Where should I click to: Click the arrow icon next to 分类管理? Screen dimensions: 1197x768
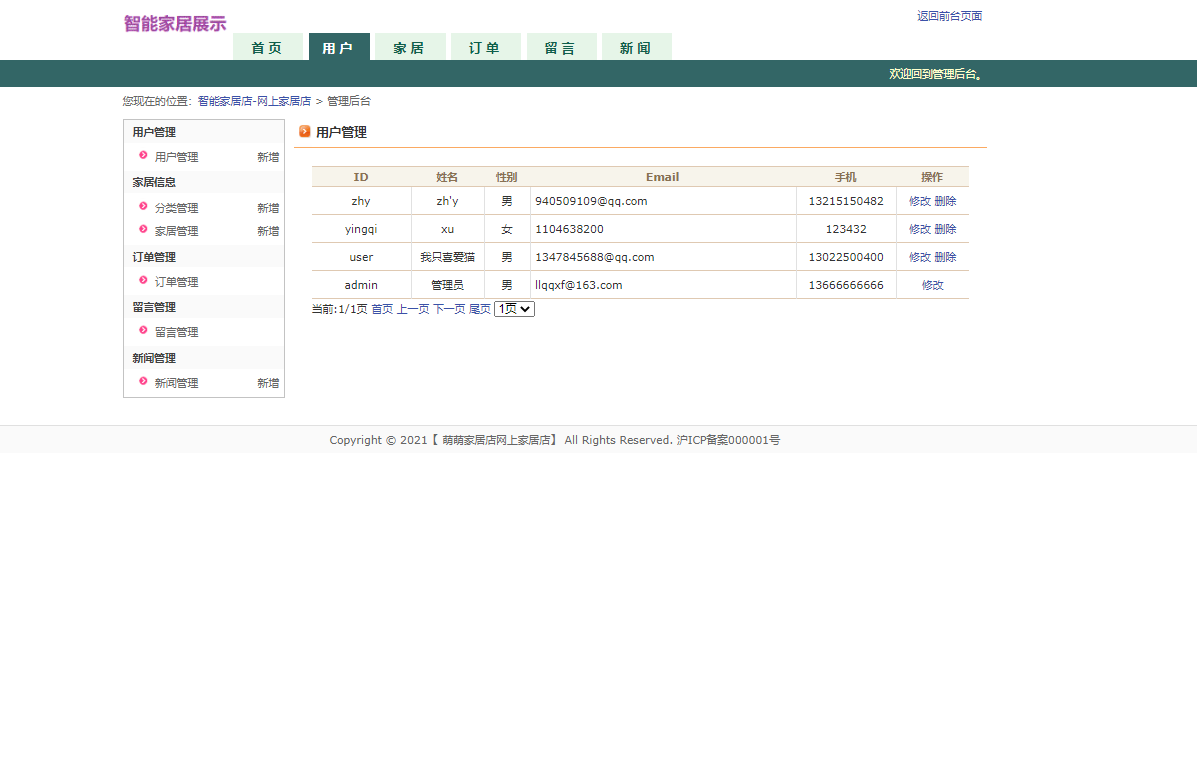pyautogui.click(x=144, y=207)
